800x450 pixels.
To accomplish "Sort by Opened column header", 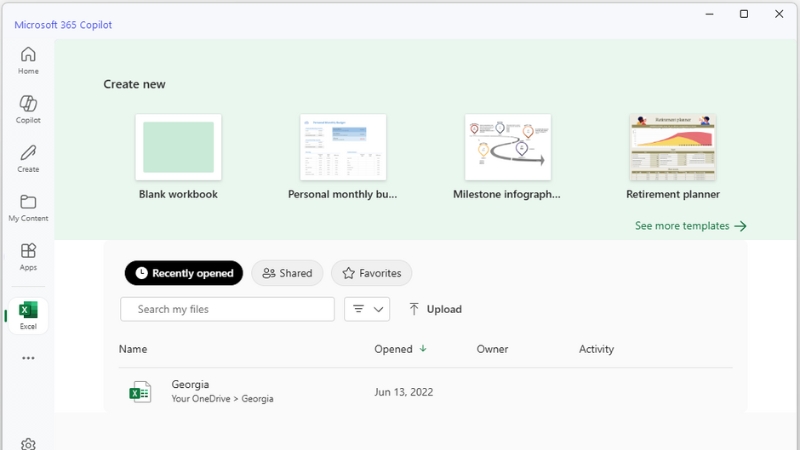I will [x=400, y=349].
